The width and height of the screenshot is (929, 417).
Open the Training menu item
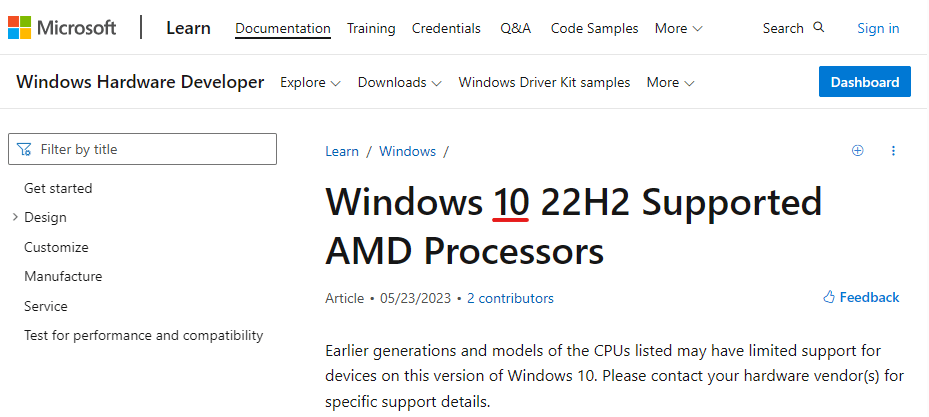click(x=371, y=28)
